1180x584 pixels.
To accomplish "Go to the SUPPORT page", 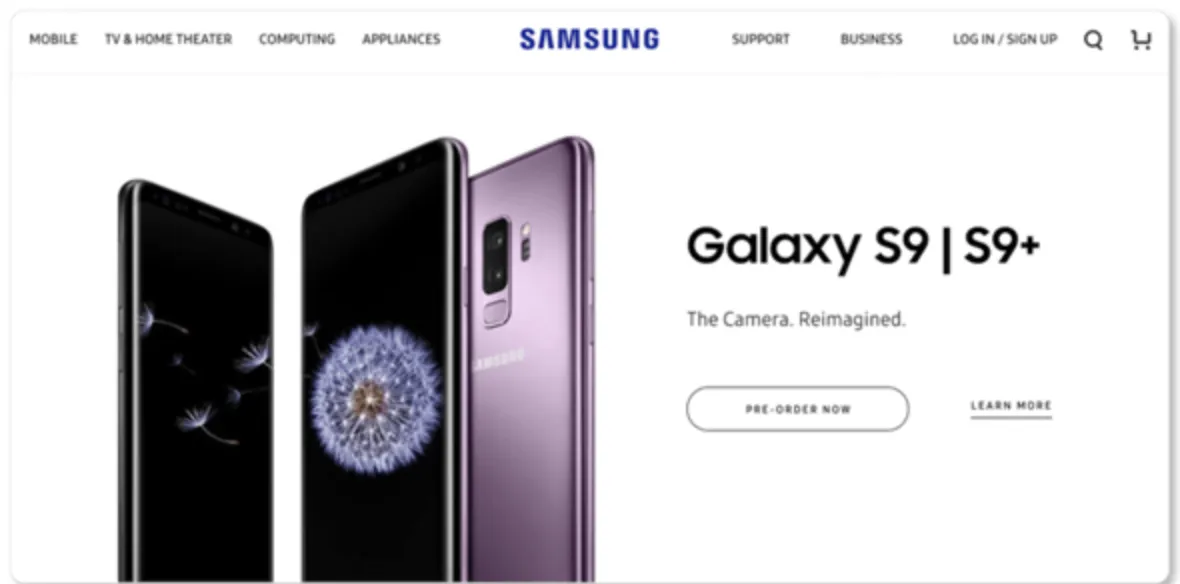I will 761,39.
